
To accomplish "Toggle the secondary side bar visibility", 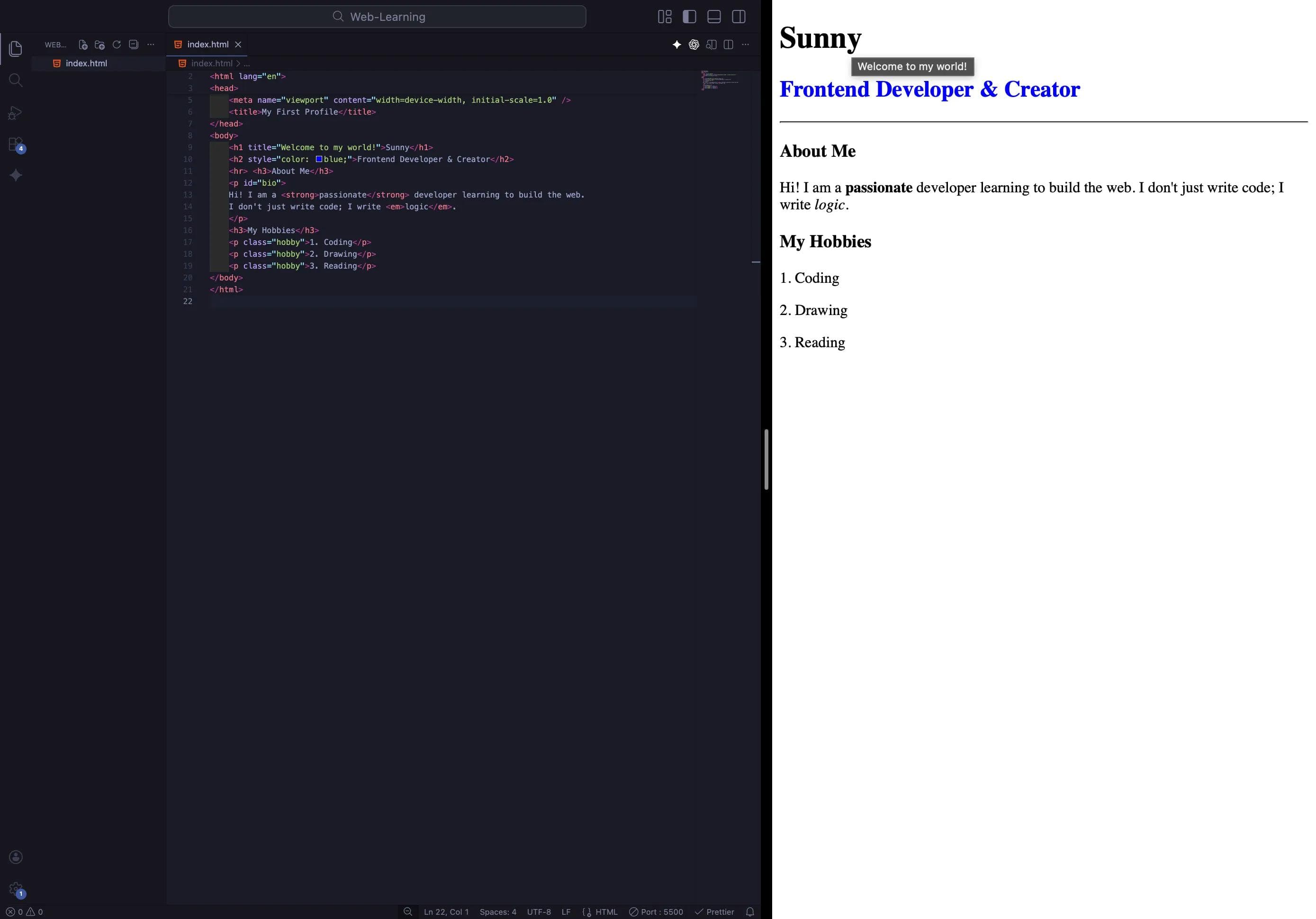I will point(738,17).
